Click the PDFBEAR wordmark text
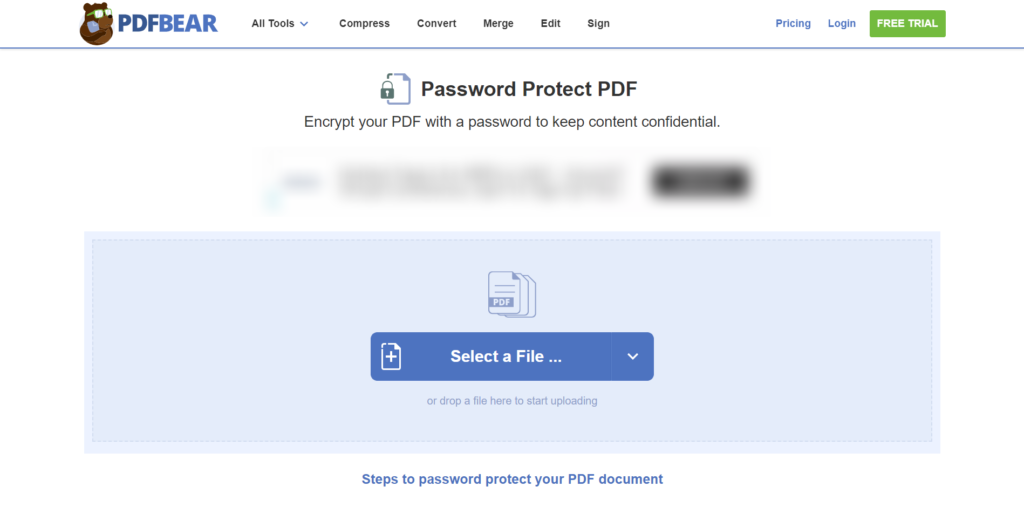 click(168, 24)
